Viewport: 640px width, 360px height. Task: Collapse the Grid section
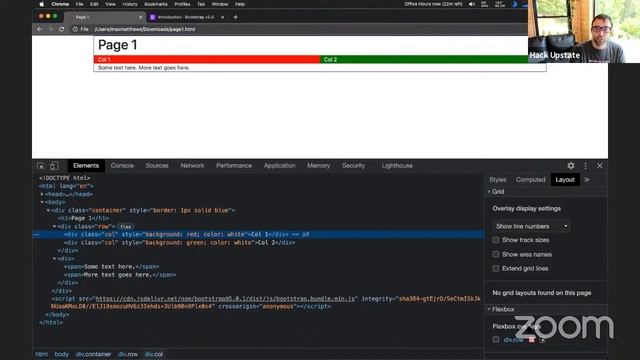[489, 192]
